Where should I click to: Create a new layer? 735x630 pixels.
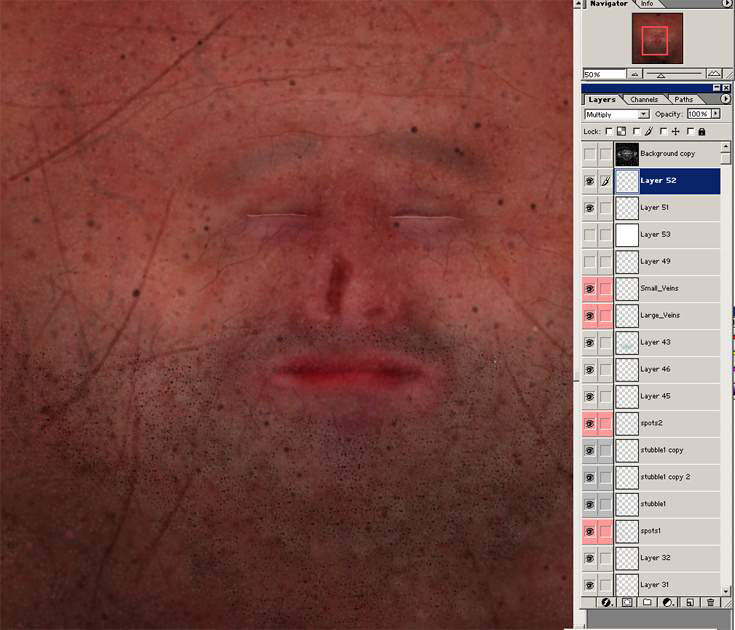click(x=689, y=603)
